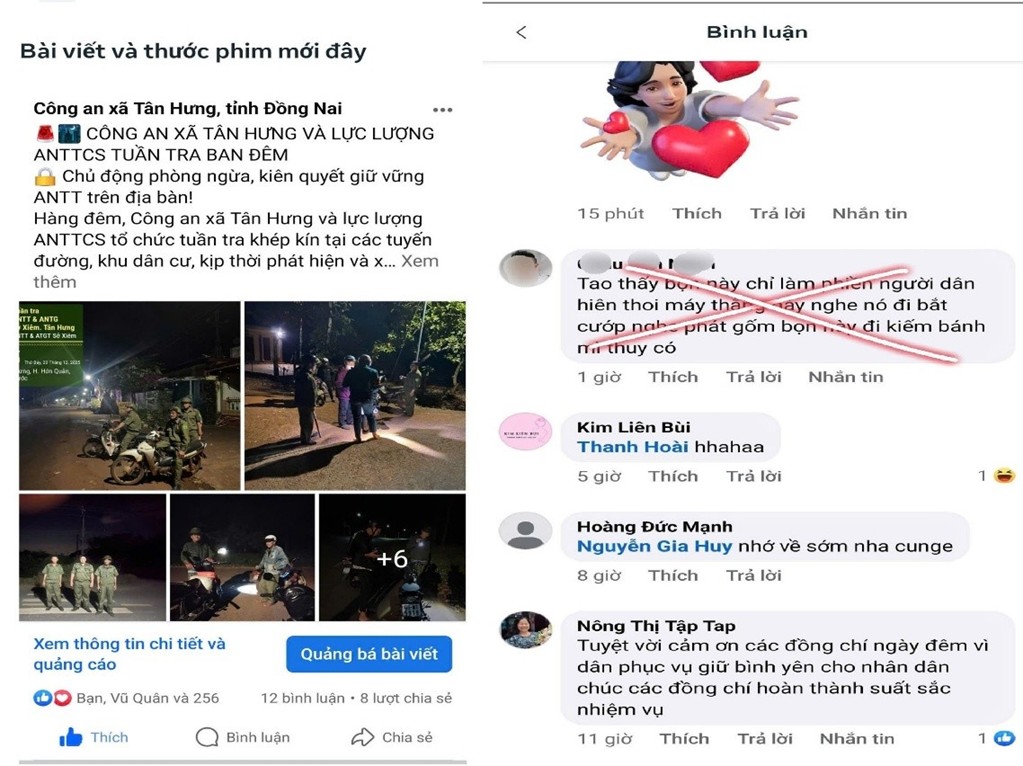Click the Quảng bá bài viết button
Screen dimensions: 1023x766
point(369,654)
